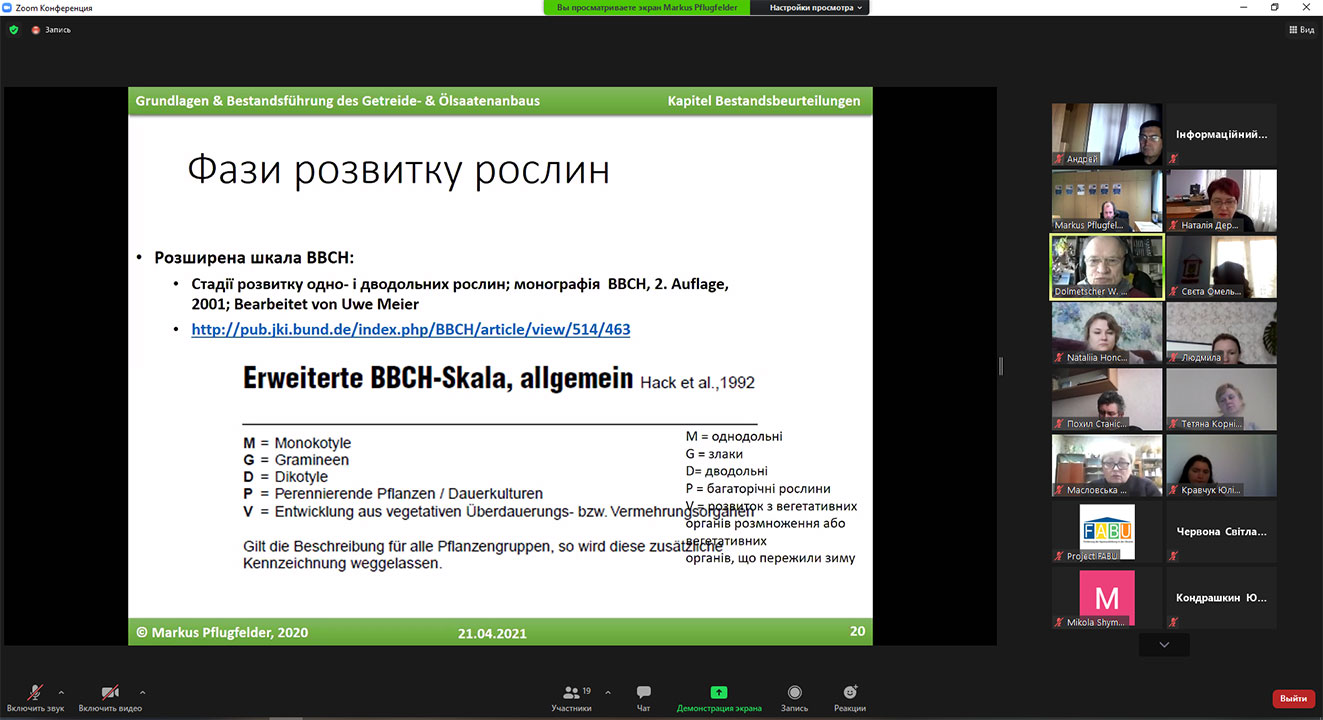Viewport: 1323px width, 720px height.
Task: Open the Чат chat panel
Action: 644,698
